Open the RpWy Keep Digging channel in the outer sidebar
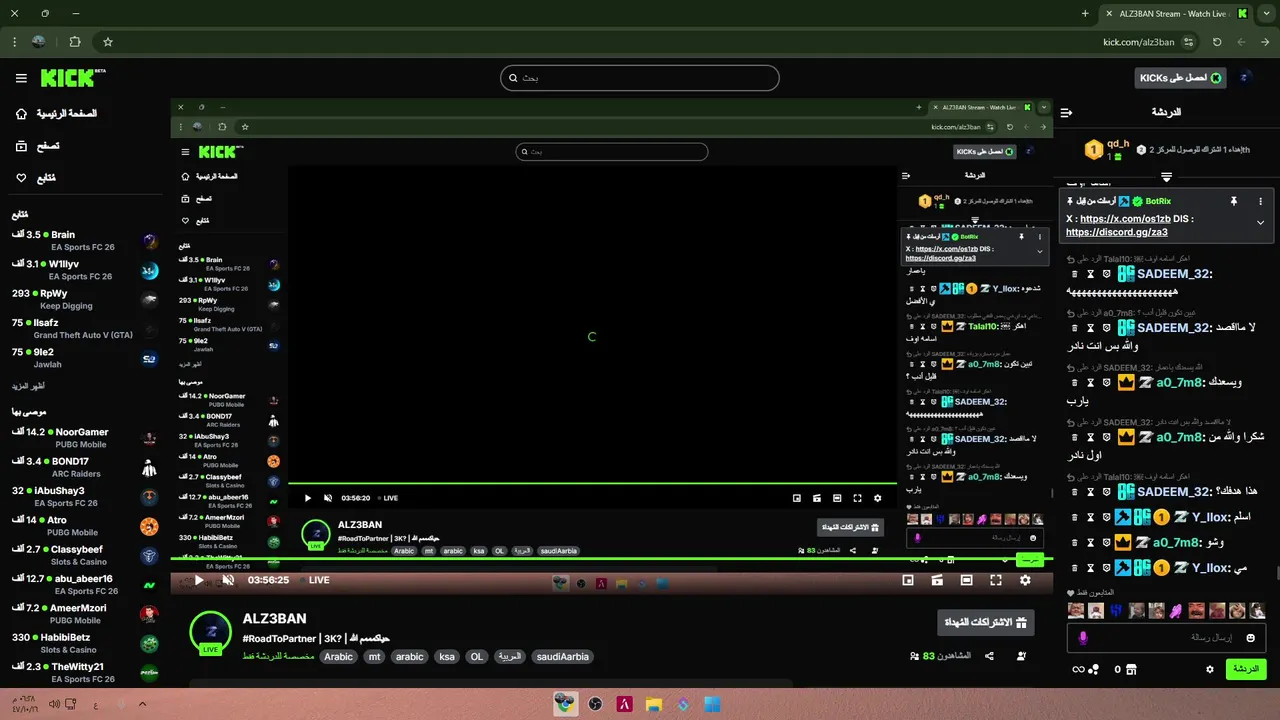The image size is (1280, 720). coord(85,299)
